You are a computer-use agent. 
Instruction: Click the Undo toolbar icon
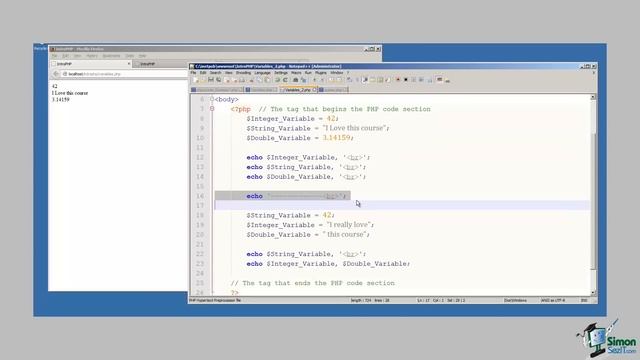coord(277,80)
